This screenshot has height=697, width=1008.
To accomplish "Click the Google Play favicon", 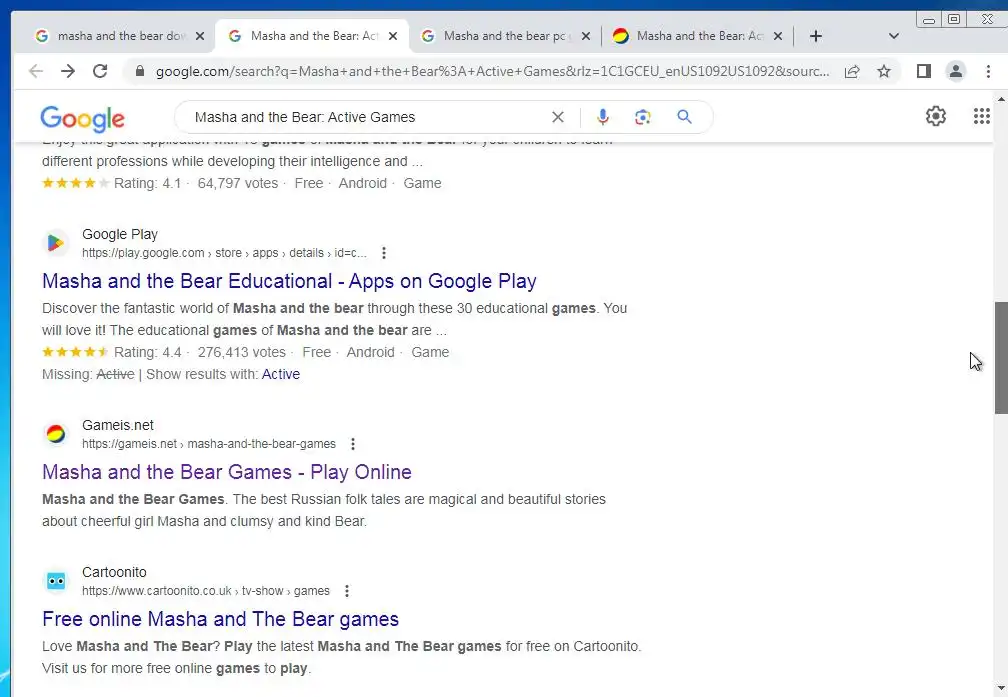I will (x=56, y=243).
